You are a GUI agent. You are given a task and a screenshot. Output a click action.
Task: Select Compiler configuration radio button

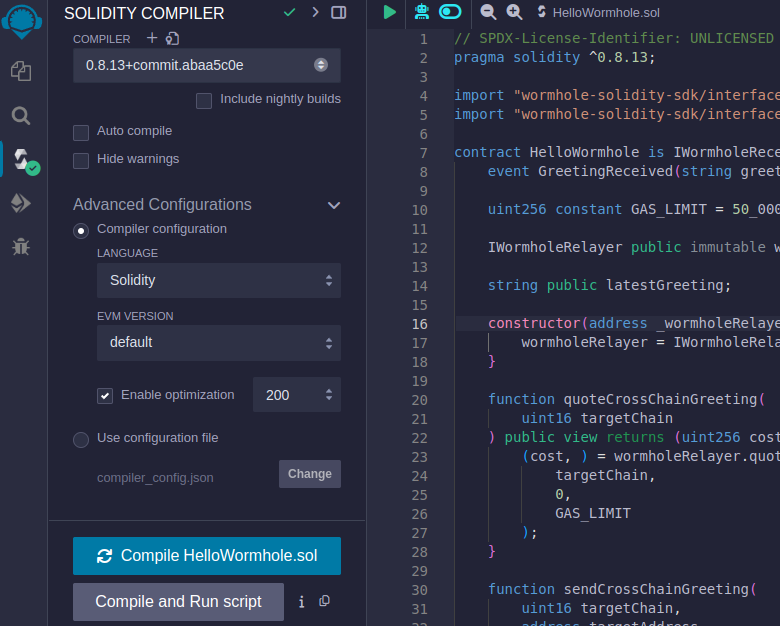(81, 231)
